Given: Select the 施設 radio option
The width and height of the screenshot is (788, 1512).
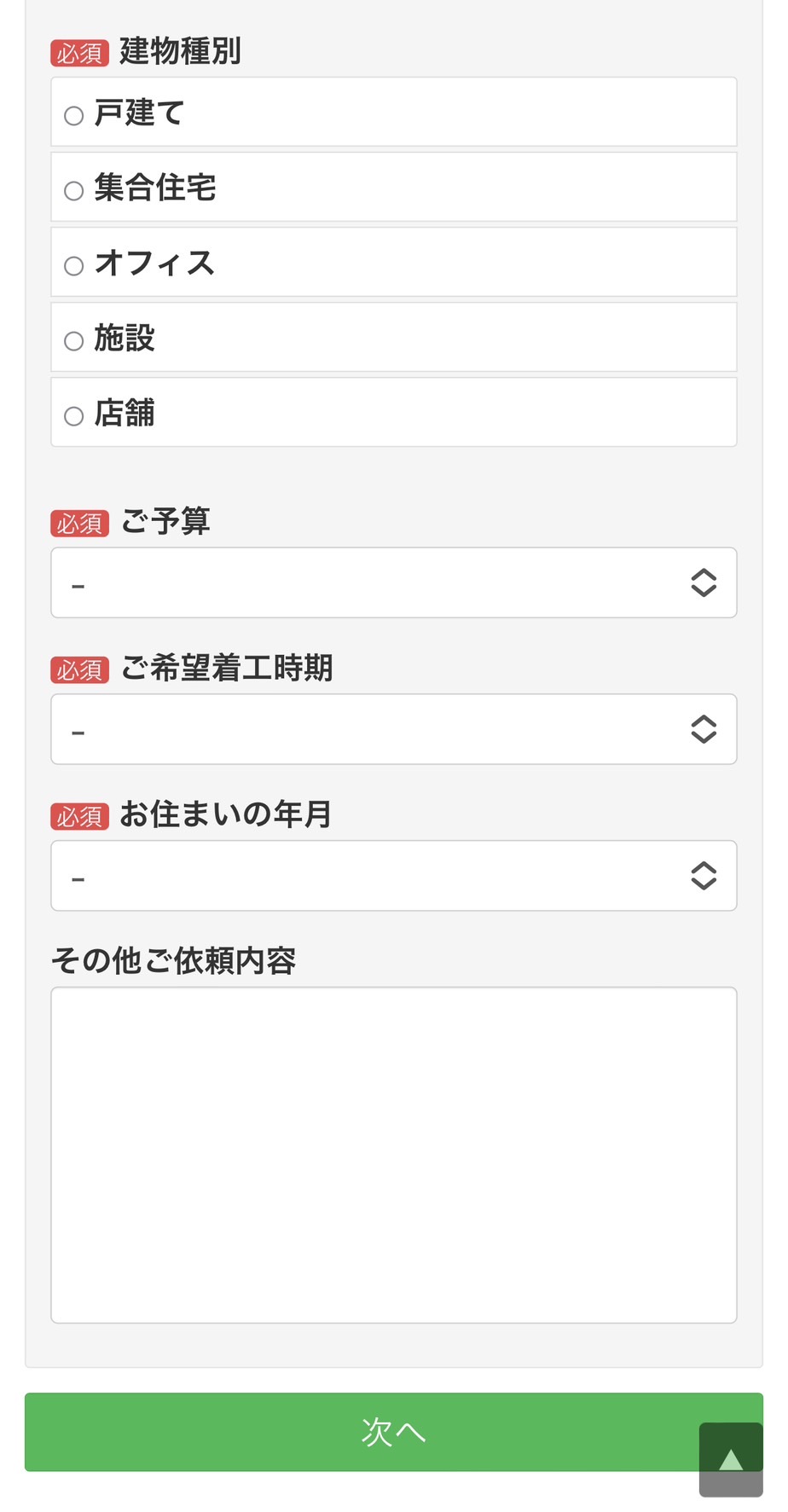Looking at the screenshot, I should (x=73, y=340).
